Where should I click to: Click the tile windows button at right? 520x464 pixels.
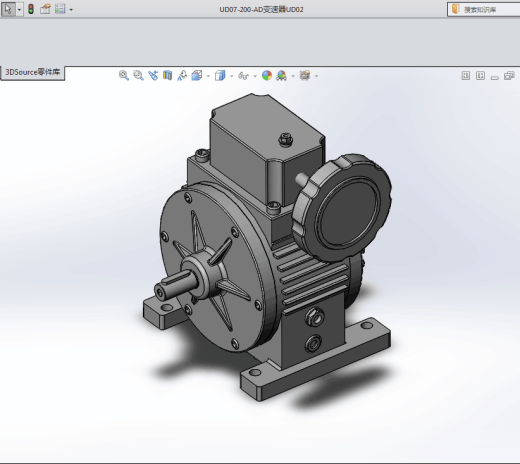pyautogui.click(x=509, y=76)
